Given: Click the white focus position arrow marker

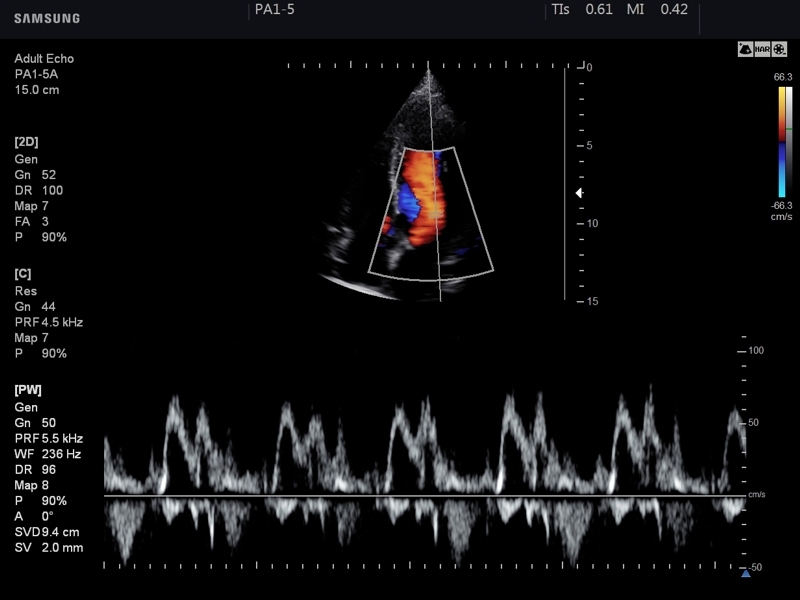Looking at the screenshot, I should coord(579,193).
